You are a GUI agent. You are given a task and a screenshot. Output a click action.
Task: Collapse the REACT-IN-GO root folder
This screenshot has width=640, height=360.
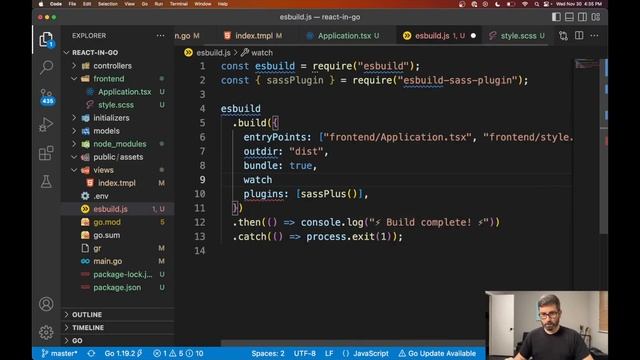pyautogui.click(x=95, y=53)
